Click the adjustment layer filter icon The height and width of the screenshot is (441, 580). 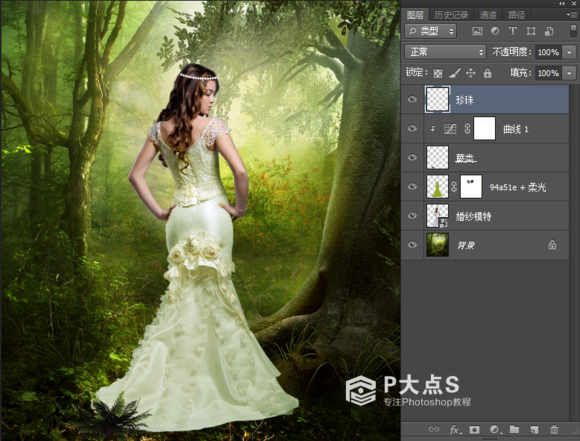coord(495,31)
